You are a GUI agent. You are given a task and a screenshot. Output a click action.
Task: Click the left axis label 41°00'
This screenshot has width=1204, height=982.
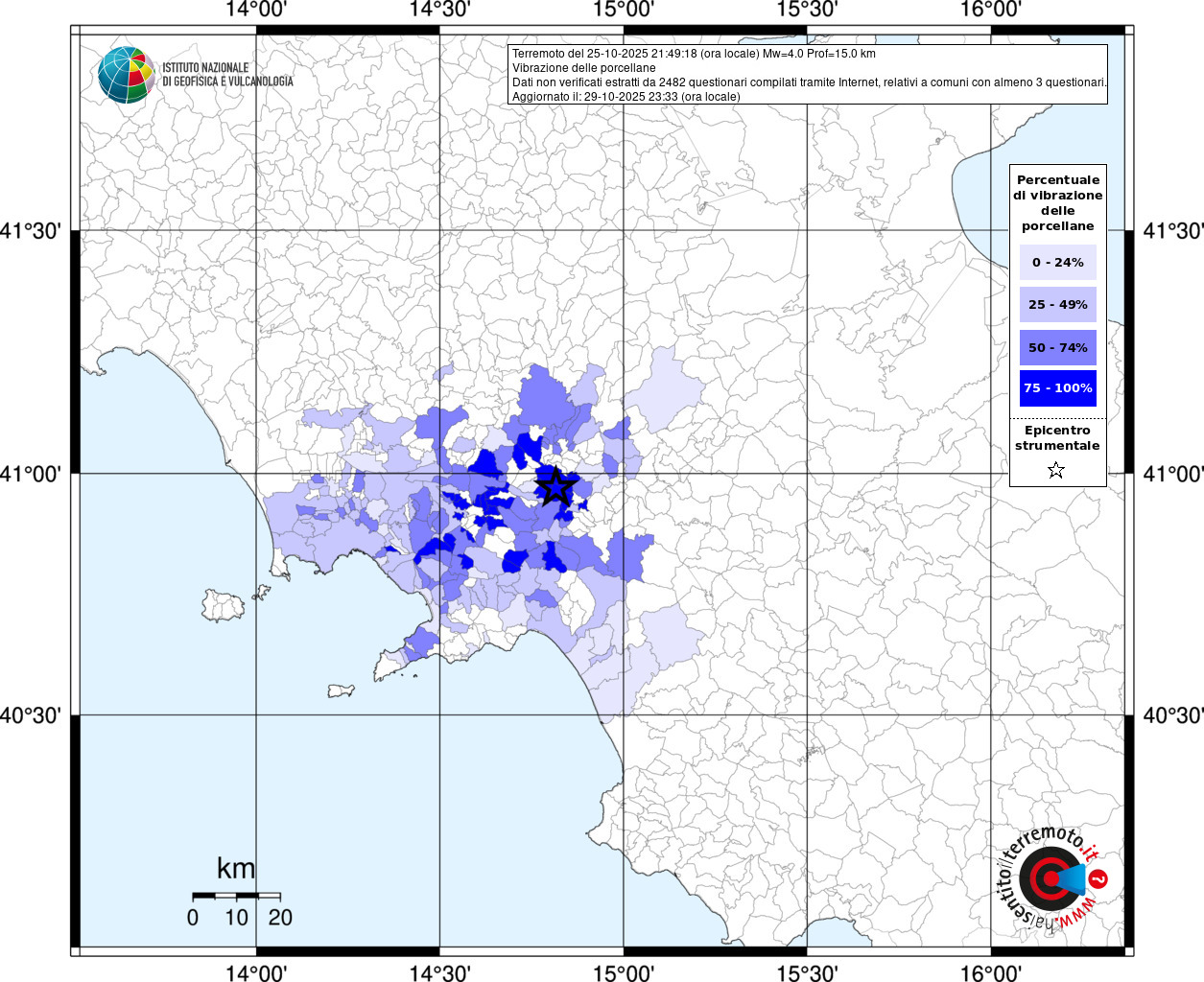[31, 474]
